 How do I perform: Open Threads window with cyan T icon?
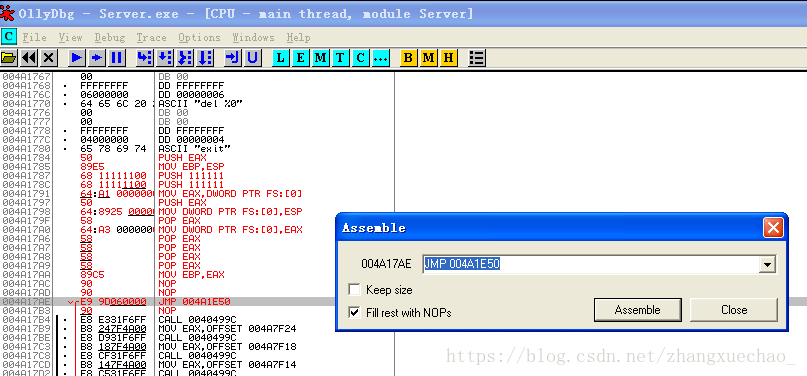coord(340,58)
